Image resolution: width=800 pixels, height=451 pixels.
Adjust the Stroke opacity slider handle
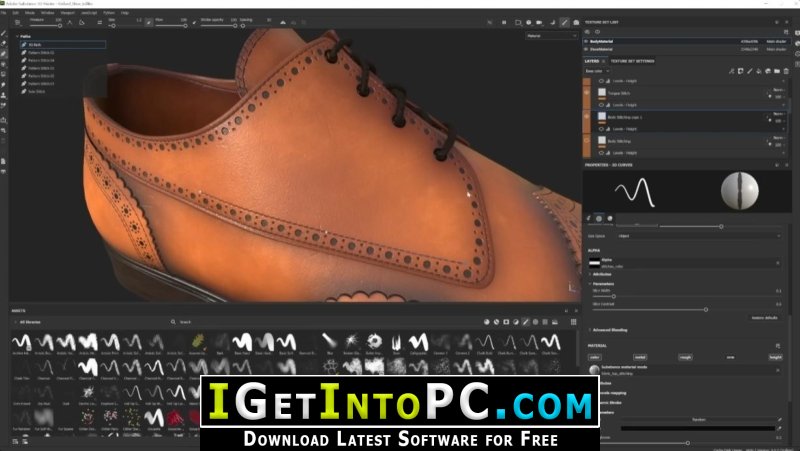tap(235, 26)
